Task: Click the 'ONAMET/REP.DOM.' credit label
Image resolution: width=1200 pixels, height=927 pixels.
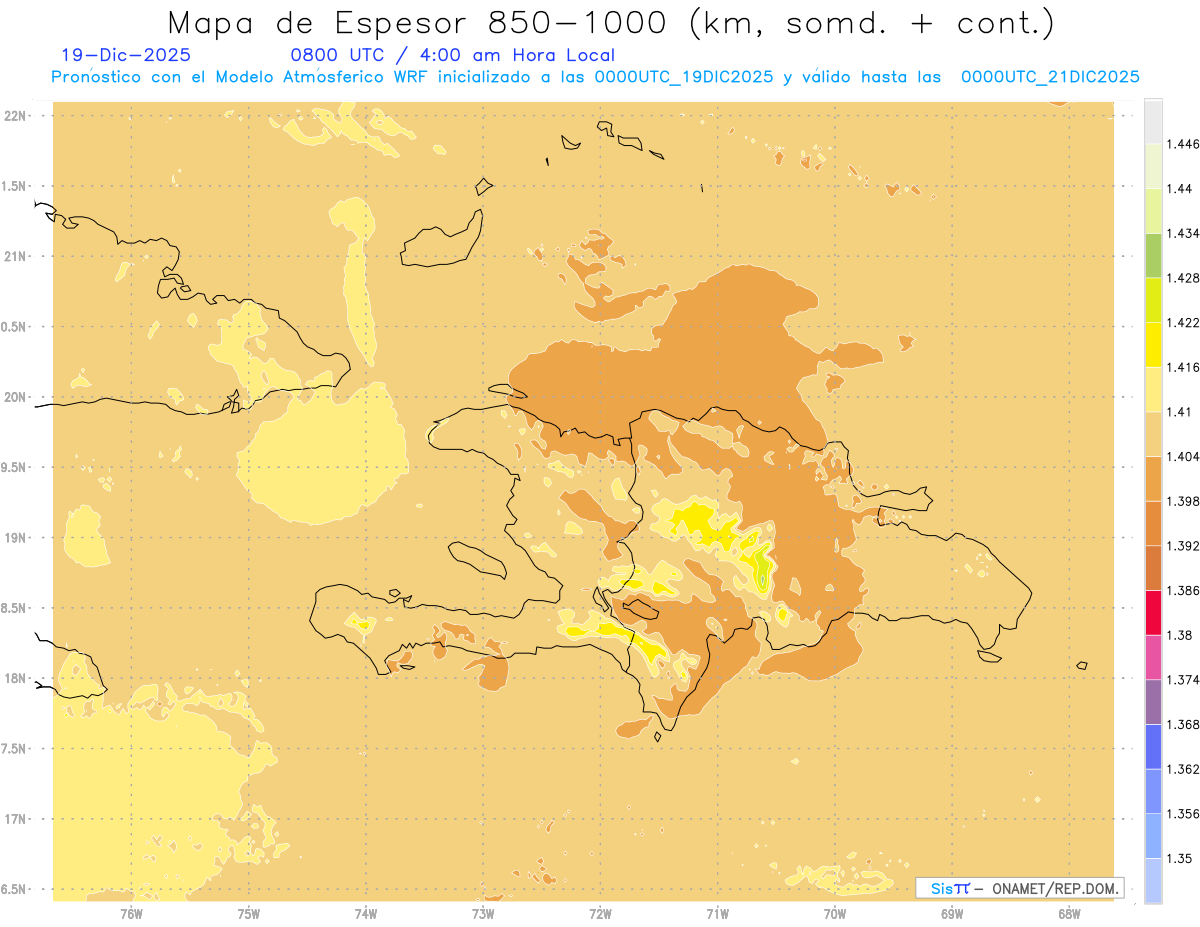Action: point(1057,888)
